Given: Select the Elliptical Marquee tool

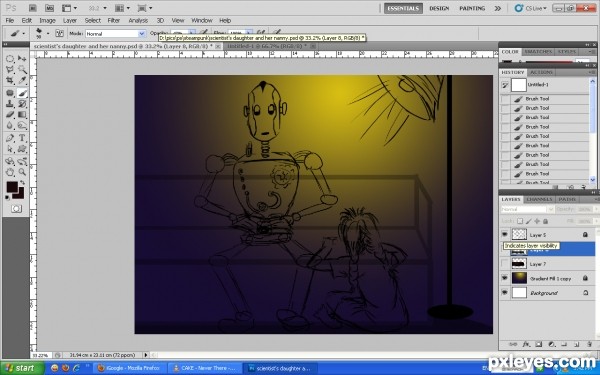Looking at the screenshot, I should coord(10,59).
